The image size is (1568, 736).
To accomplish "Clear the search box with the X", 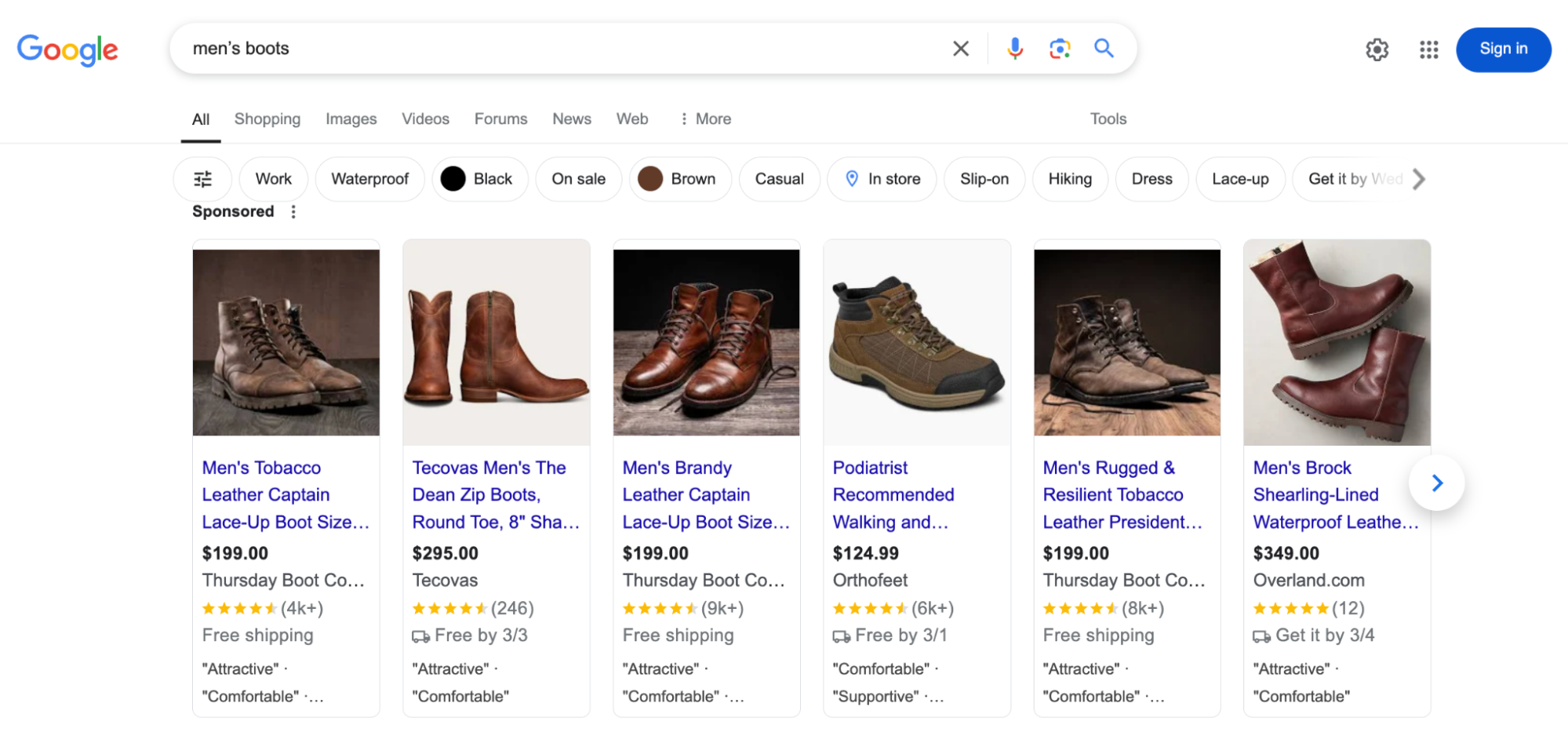I will click(960, 48).
